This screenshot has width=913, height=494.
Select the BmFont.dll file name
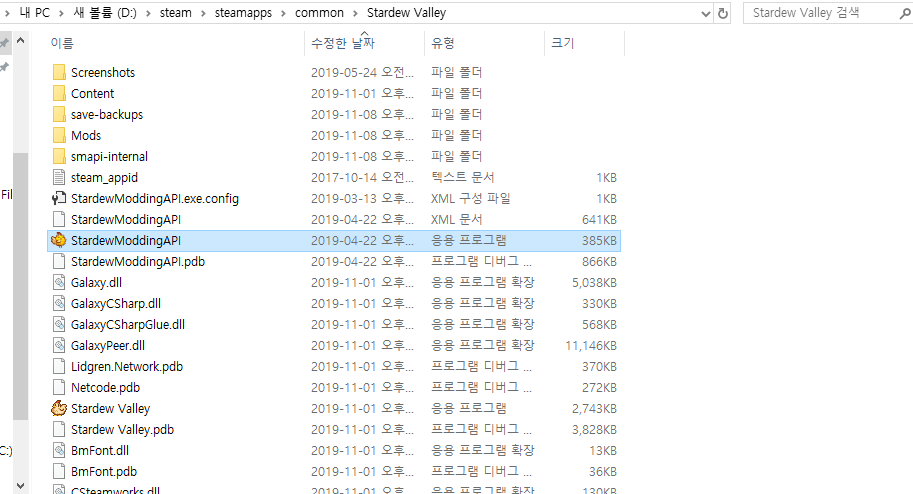(x=100, y=450)
